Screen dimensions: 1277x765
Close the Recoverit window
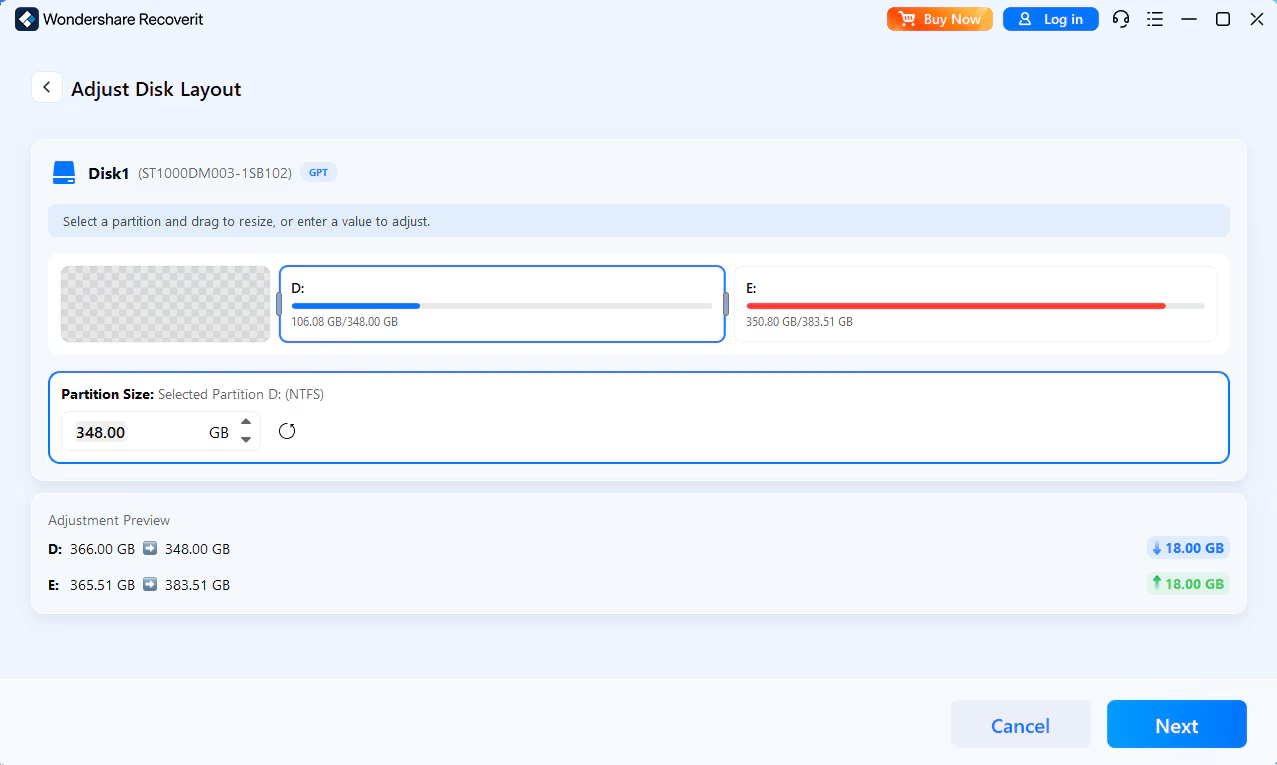(1257, 19)
